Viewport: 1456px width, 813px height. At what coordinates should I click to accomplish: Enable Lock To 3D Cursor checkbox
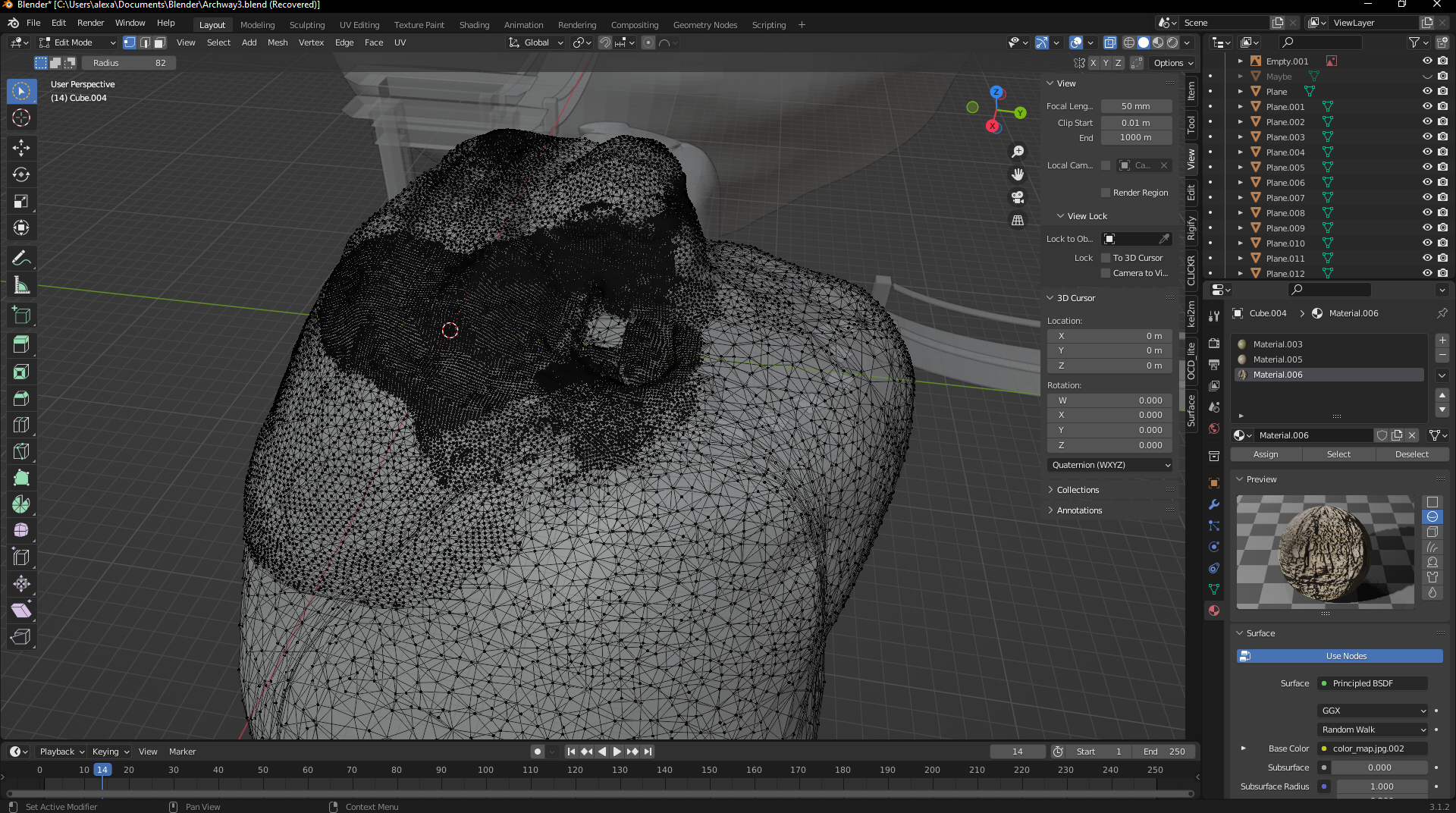(x=1106, y=258)
